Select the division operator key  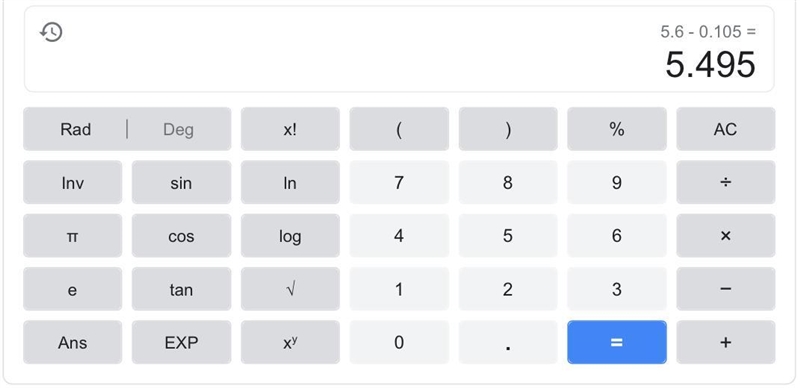click(726, 182)
